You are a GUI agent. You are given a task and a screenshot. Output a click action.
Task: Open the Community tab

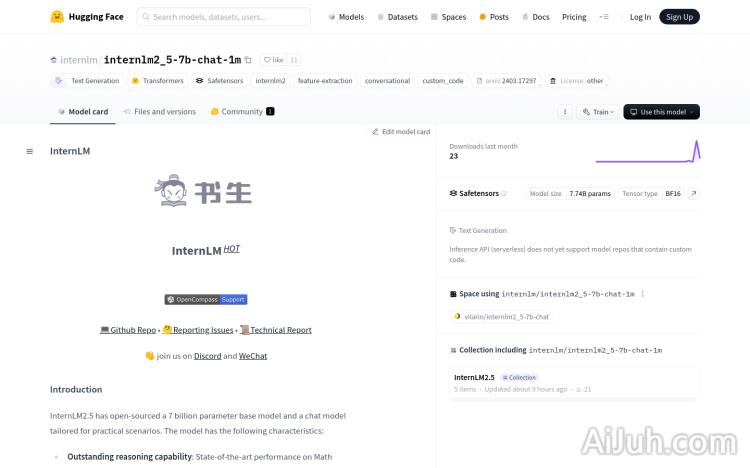[x=242, y=112]
